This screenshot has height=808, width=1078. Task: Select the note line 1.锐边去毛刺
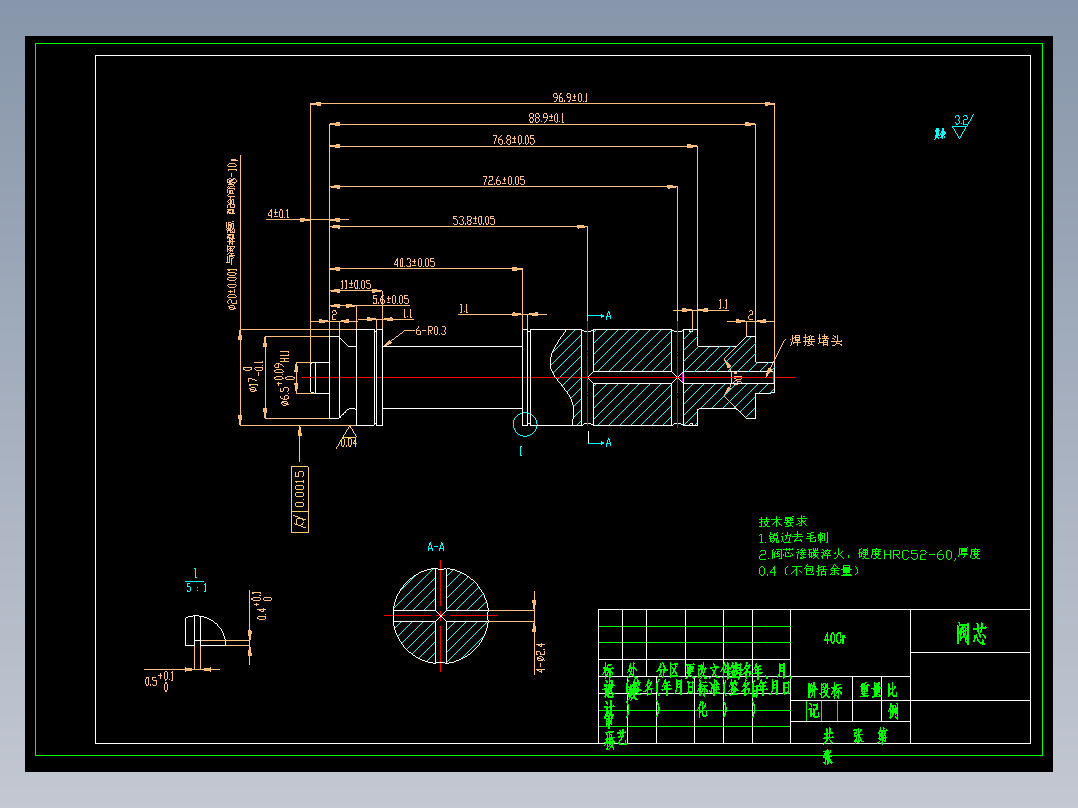tap(794, 538)
